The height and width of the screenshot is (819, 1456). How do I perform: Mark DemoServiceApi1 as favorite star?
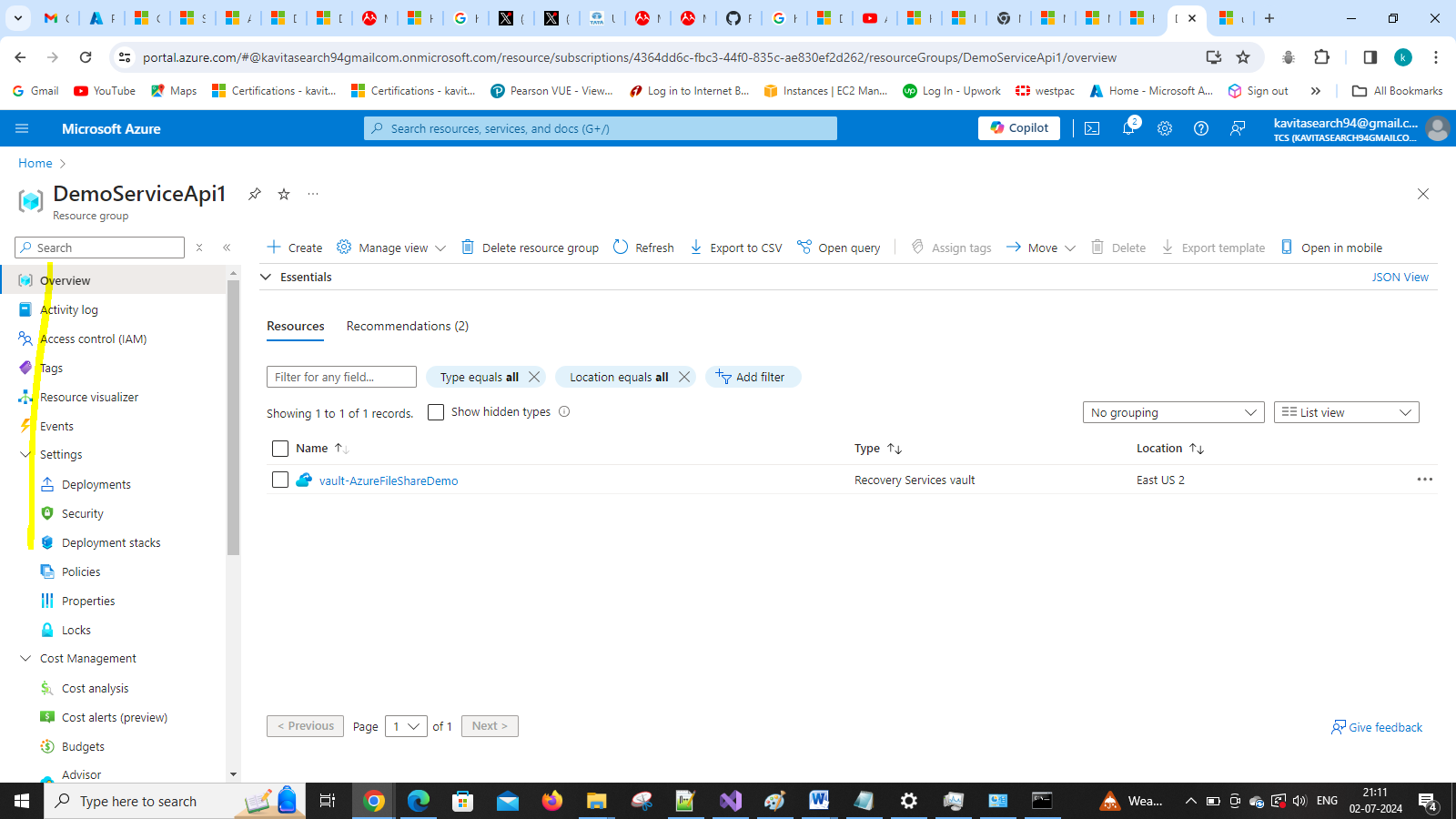click(x=284, y=194)
